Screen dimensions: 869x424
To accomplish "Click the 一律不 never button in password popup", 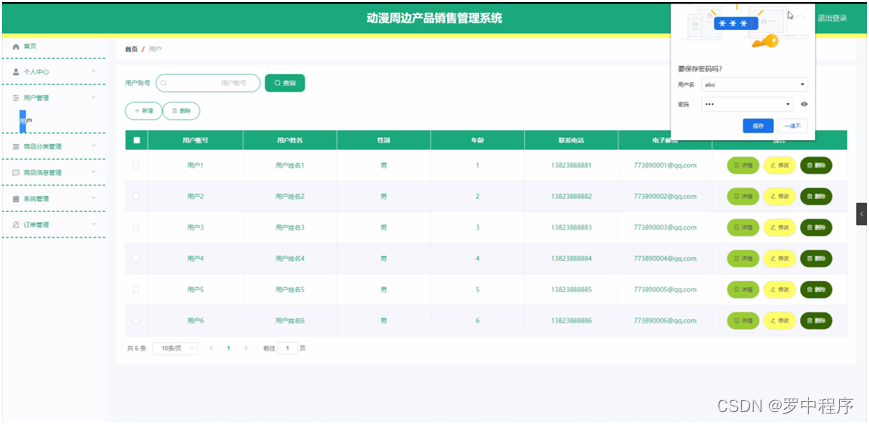I will (793, 126).
